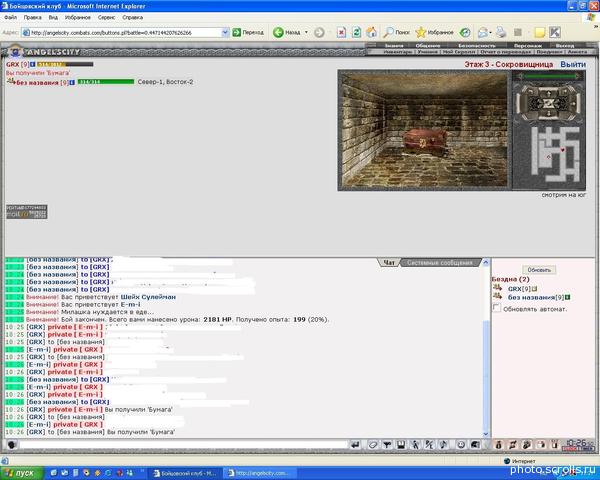Viewport: 600px width, 480px height.
Task: Click the round dark icon left of chat input
Action: point(11,445)
